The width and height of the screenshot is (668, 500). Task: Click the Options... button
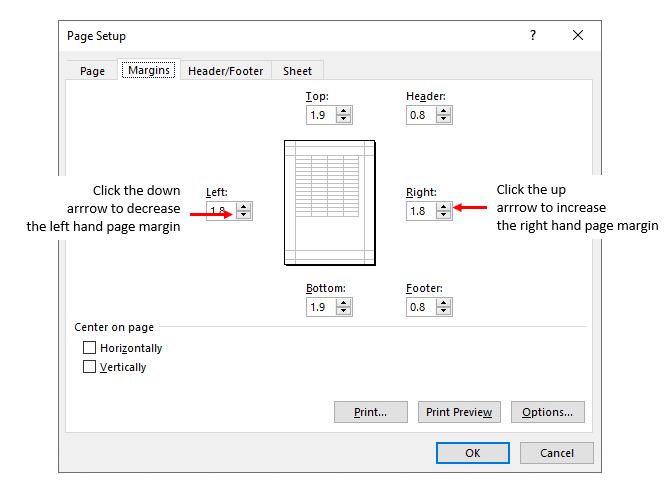pyautogui.click(x=547, y=412)
